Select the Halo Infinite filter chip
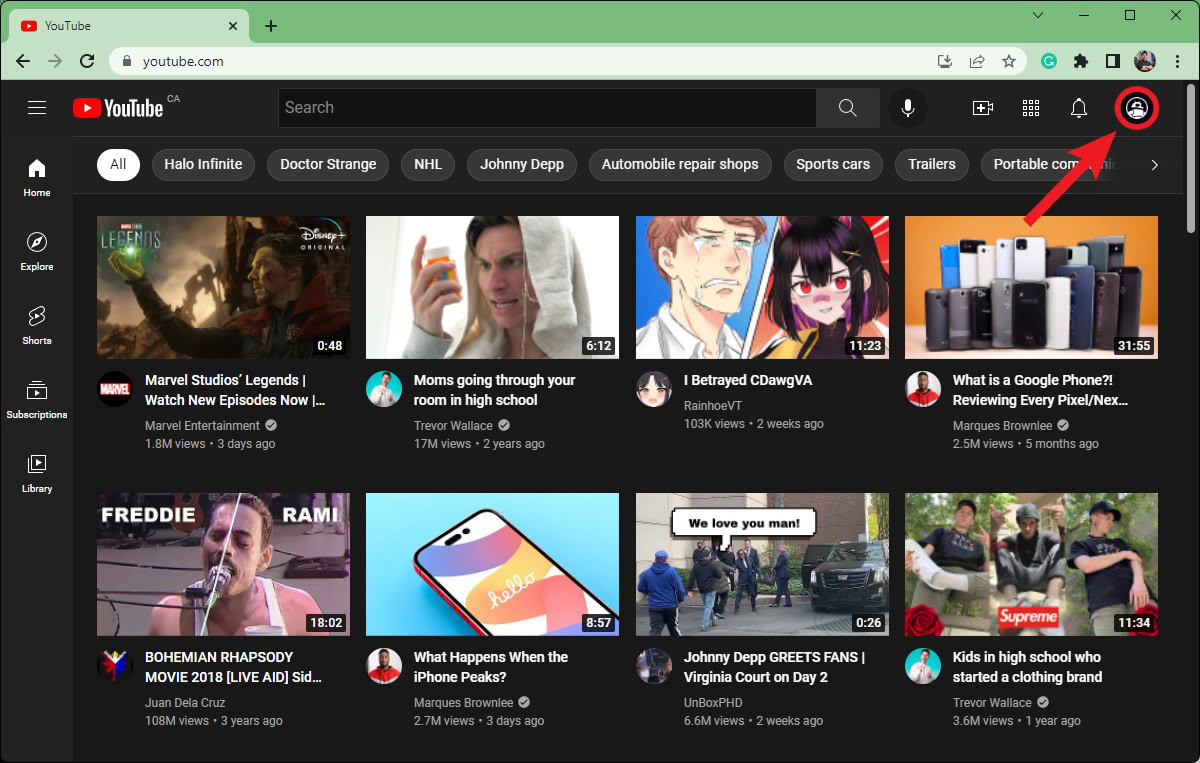The image size is (1200, 763). click(203, 164)
